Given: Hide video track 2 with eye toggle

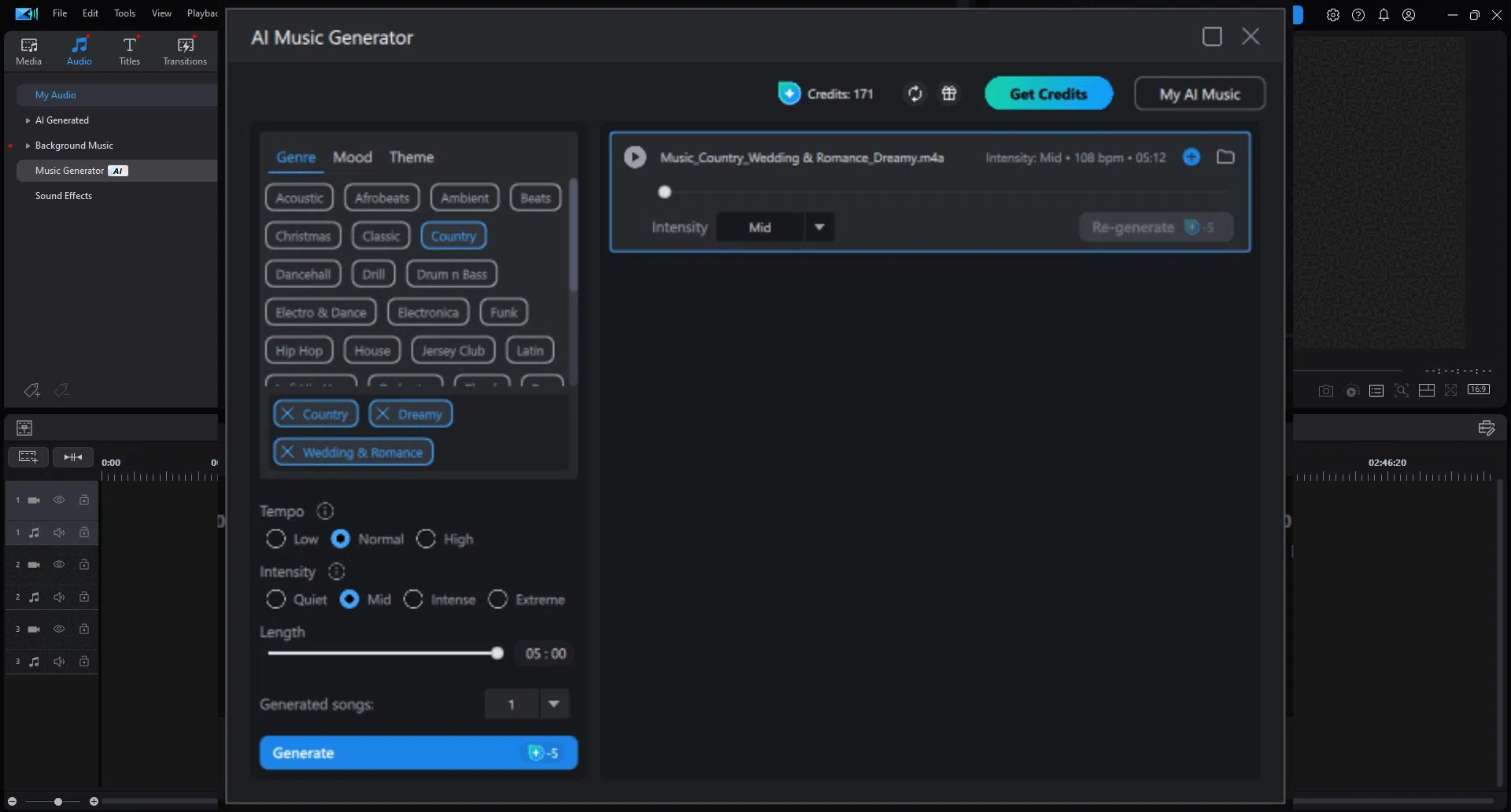Looking at the screenshot, I should [x=59, y=564].
